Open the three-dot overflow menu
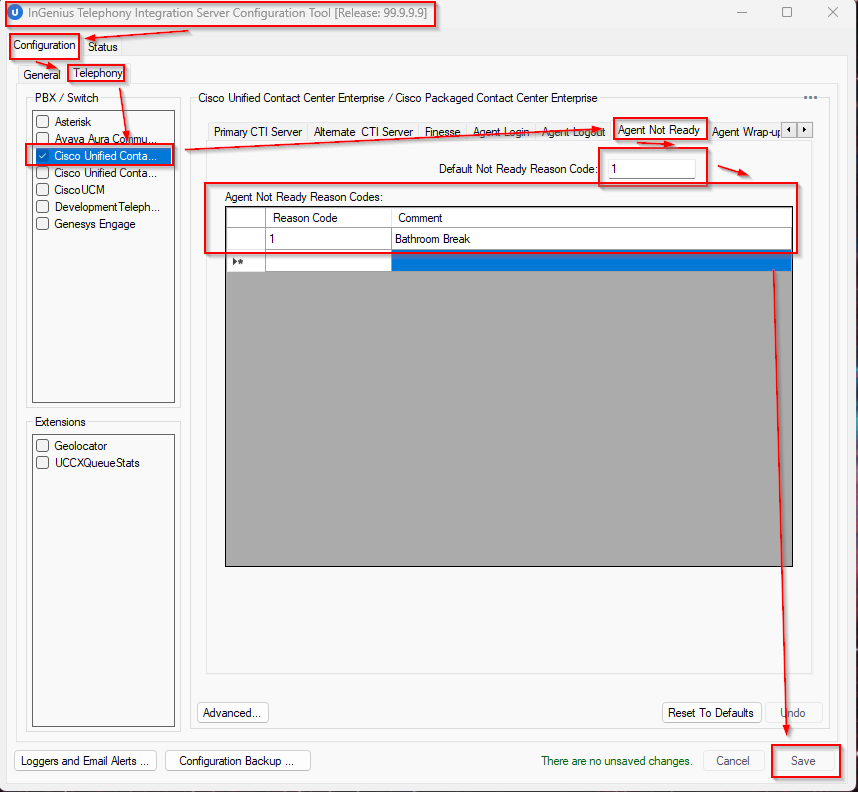The image size is (858, 792). 810,98
